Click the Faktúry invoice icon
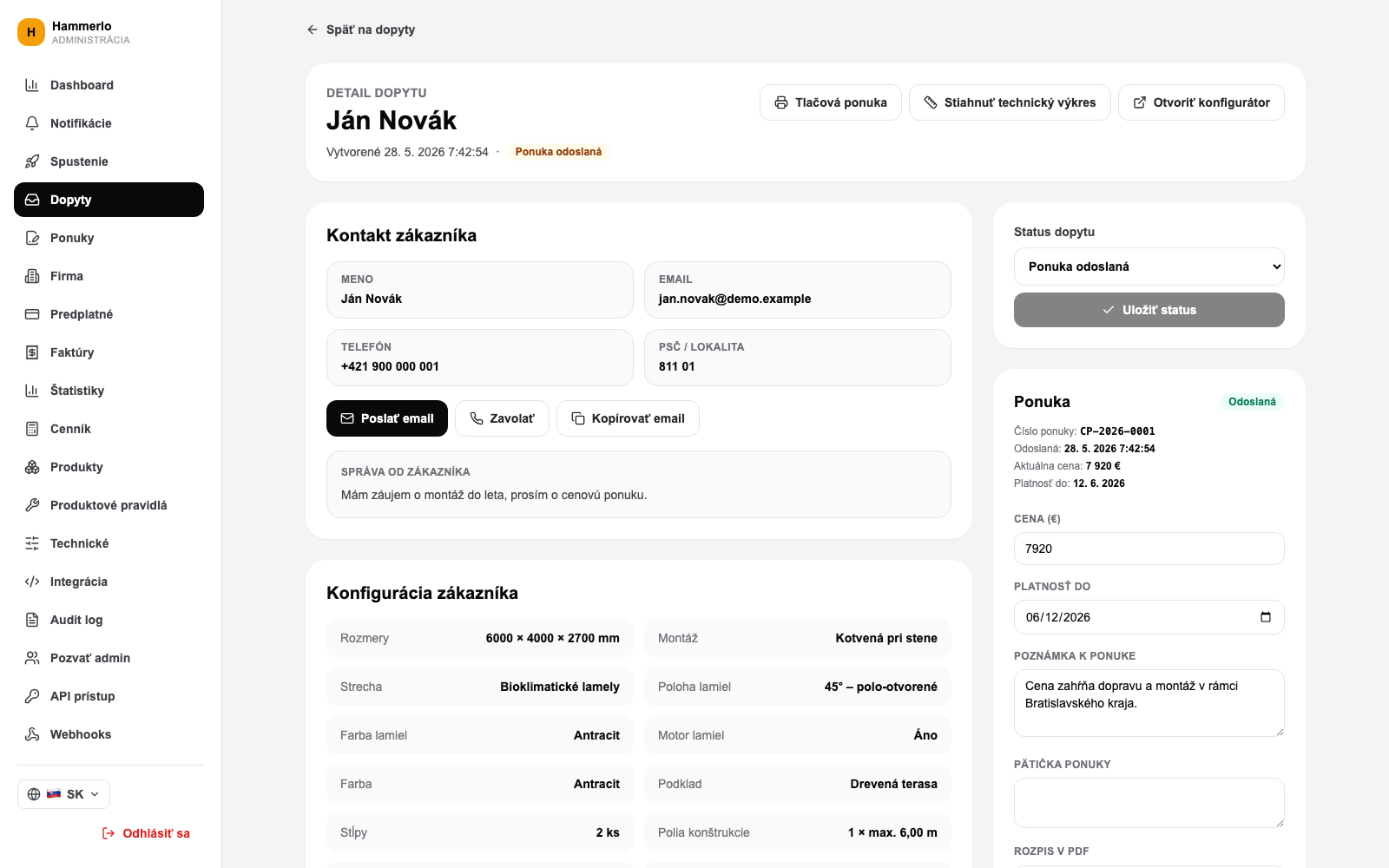This screenshot has width=1389, height=868. point(32,352)
